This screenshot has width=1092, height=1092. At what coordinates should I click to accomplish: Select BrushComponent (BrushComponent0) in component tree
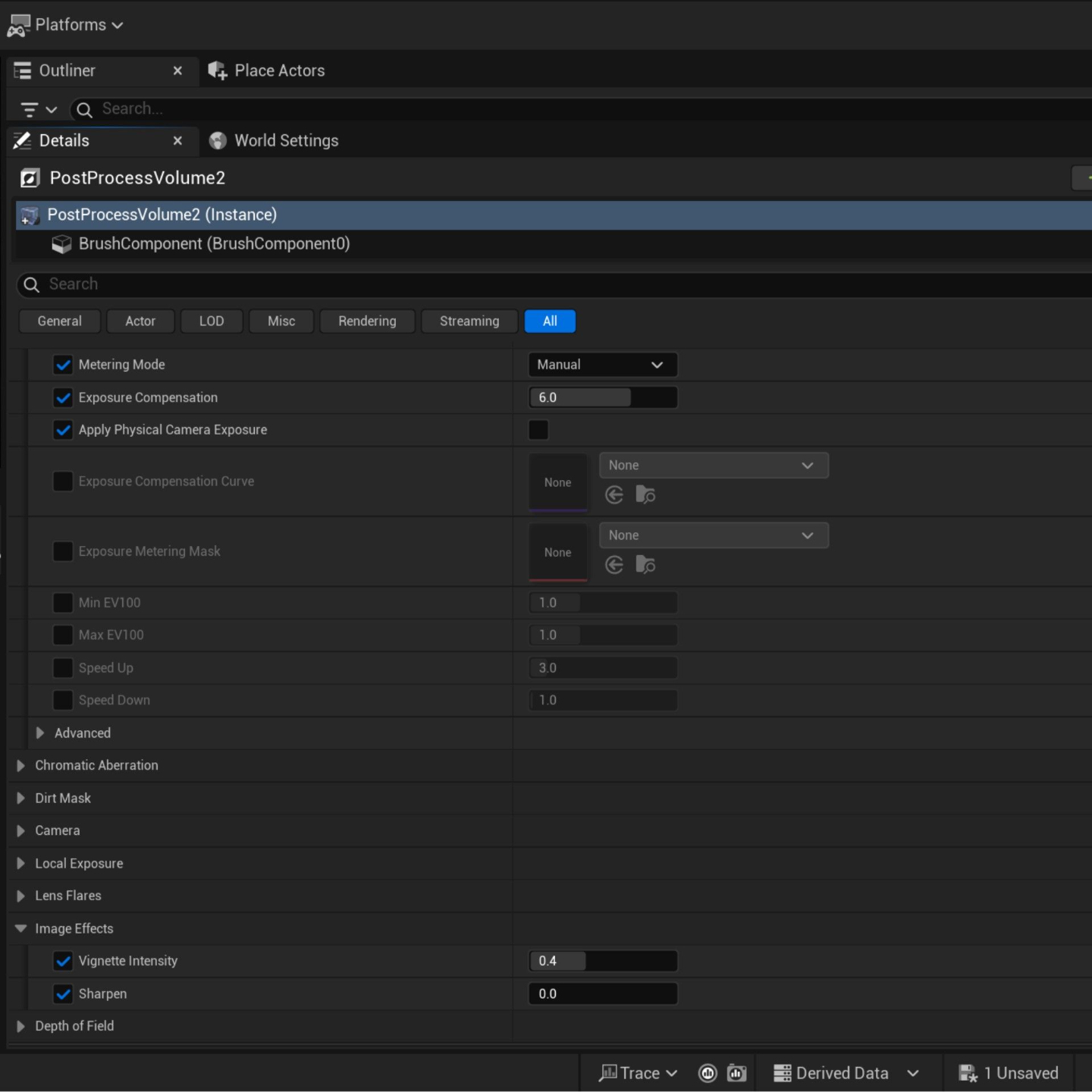(214, 244)
